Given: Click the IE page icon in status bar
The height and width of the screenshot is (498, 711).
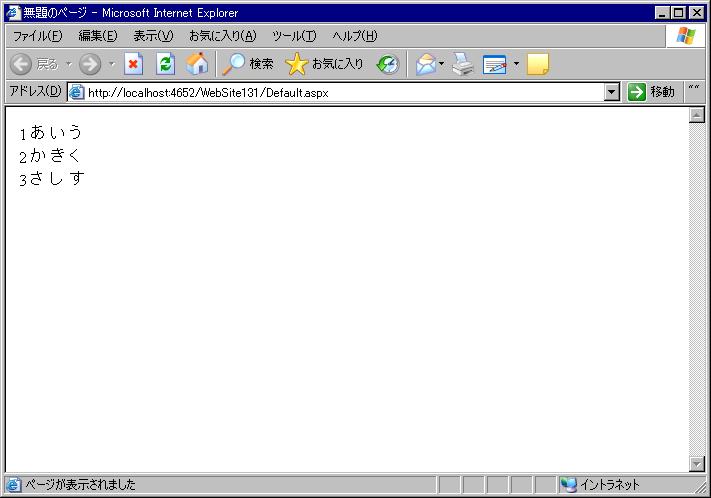Looking at the screenshot, I should 13,485.
